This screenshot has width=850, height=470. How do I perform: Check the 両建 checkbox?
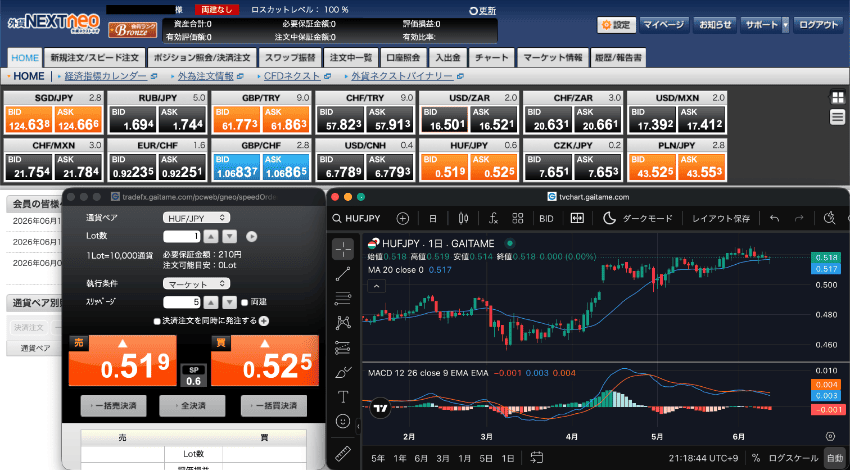244,302
